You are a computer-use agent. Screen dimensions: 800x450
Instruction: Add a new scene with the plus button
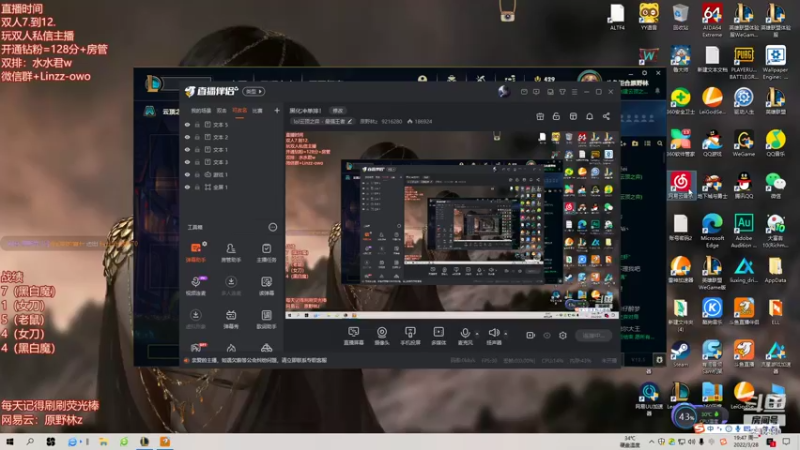click(277, 110)
